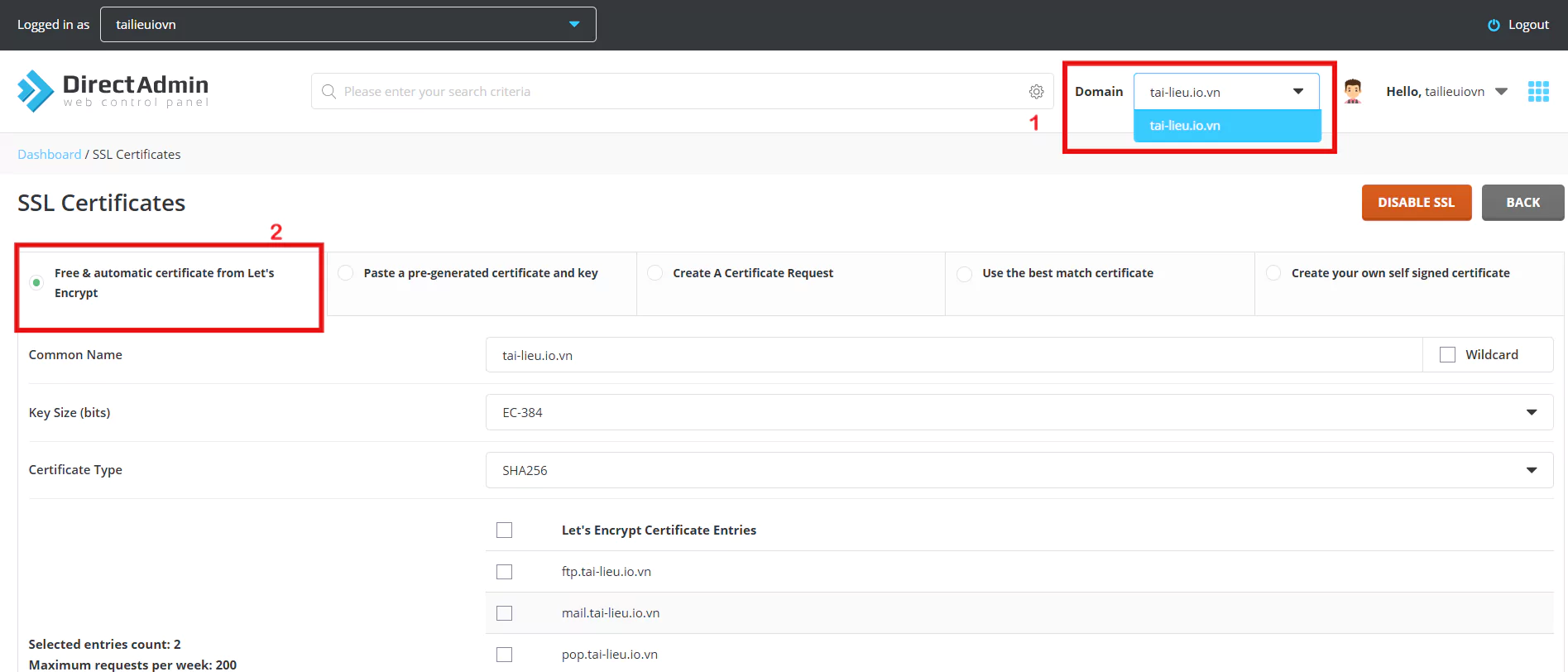Screen dimensions: 1568x672
Task: Pick tai-lieu.io.vn from the domain list
Action: pos(1226,126)
